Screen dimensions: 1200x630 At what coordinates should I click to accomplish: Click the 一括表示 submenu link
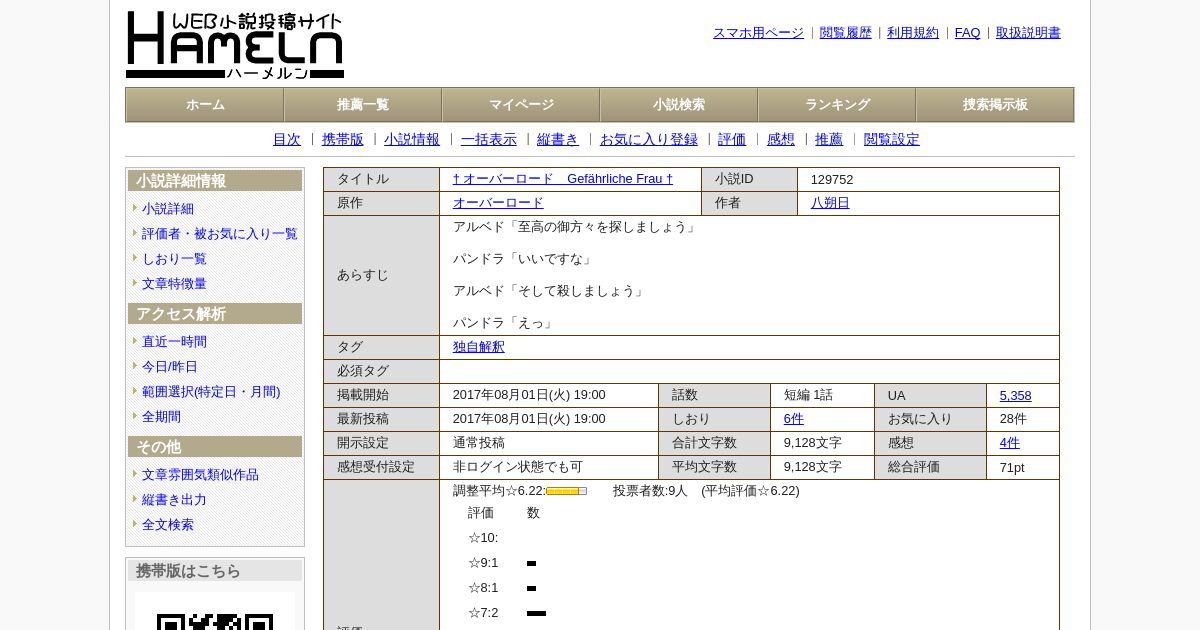tap(489, 140)
